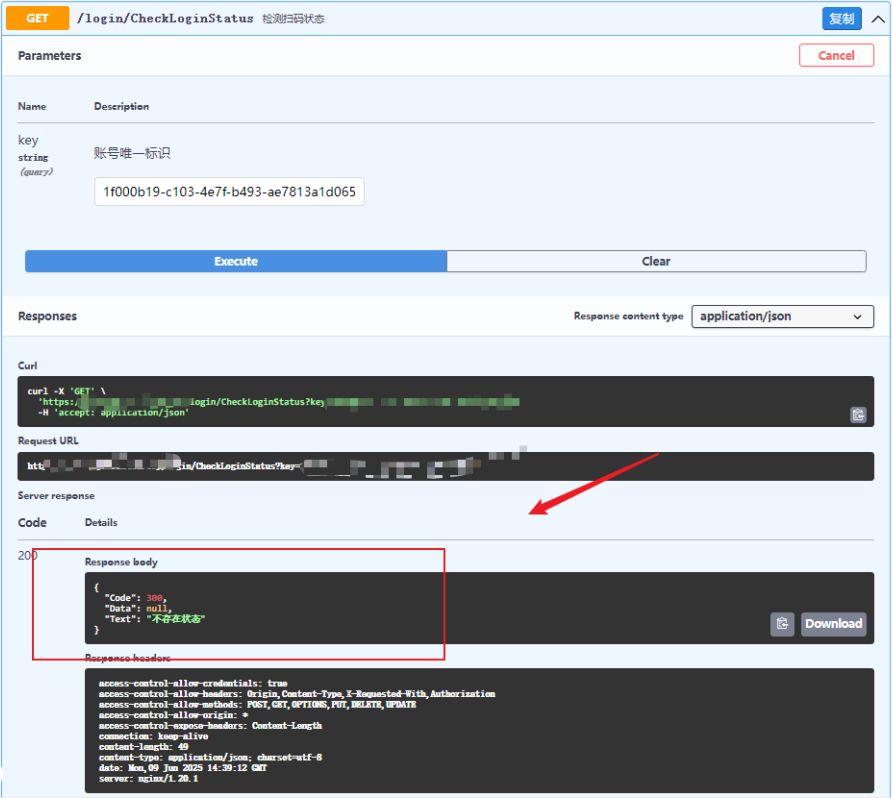
Task: Execute the CheckLoginStatus request
Action: click(236, 261)
